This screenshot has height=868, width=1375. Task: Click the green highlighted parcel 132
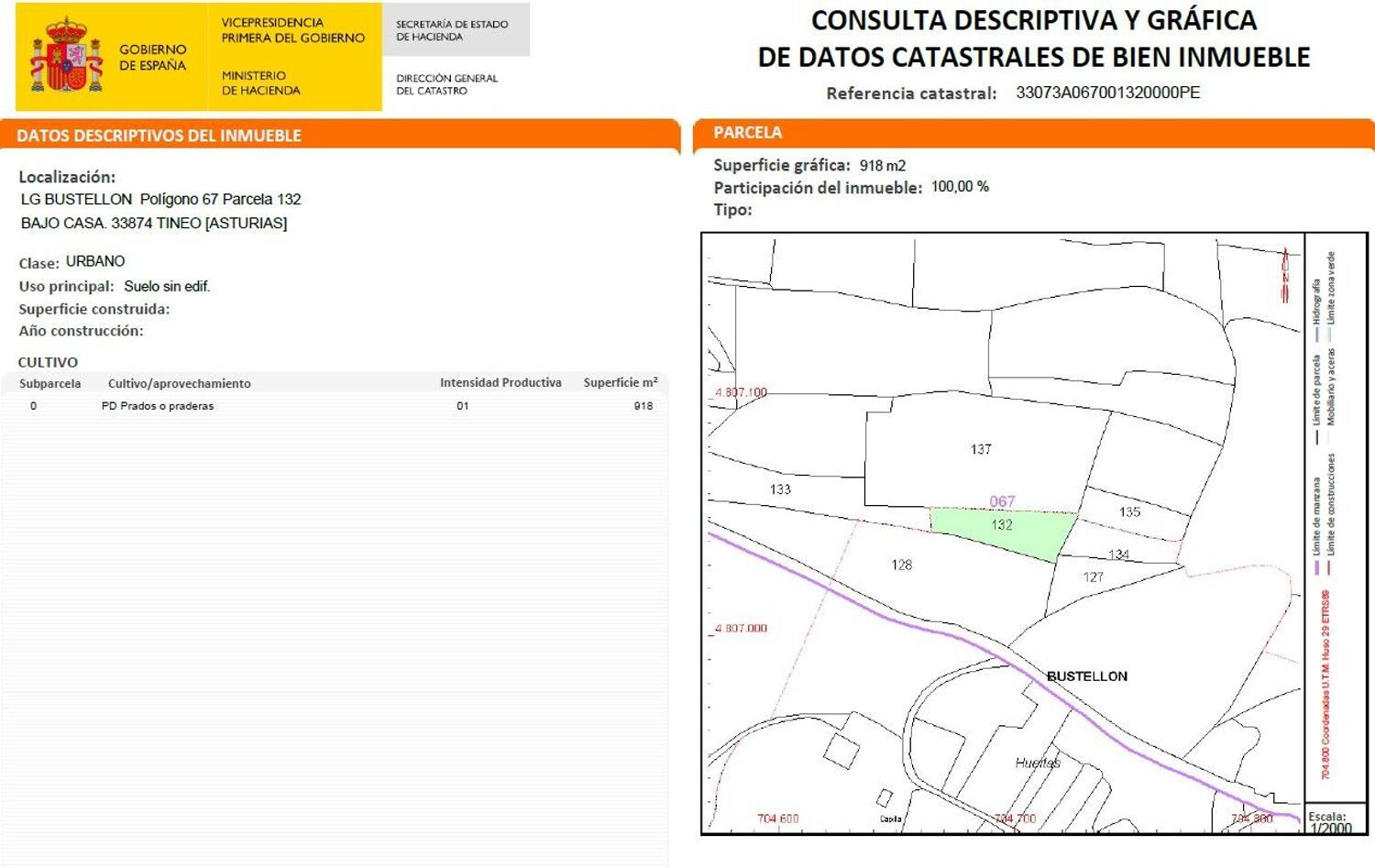tap(1004, 524)
